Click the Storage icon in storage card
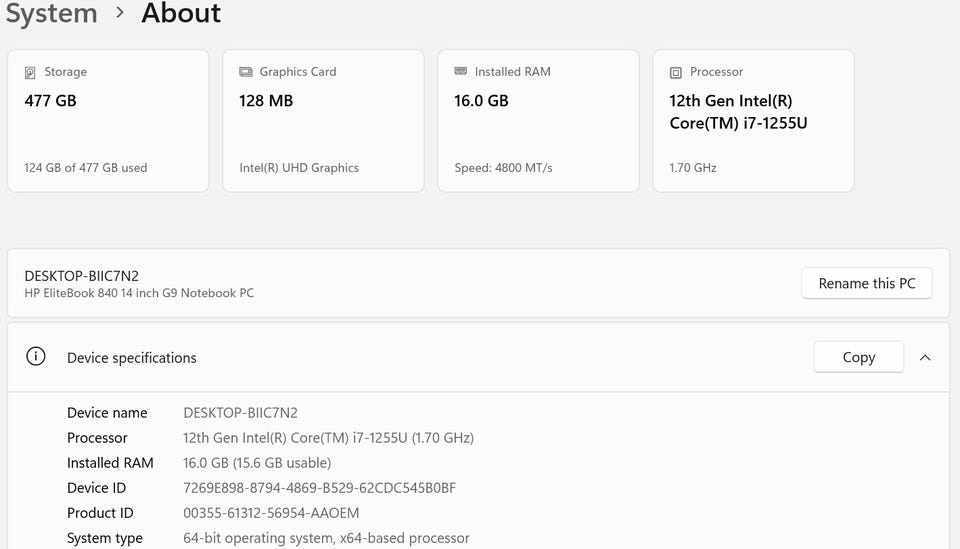This screenshot has width=960, height=549. [x=30, y=73]
